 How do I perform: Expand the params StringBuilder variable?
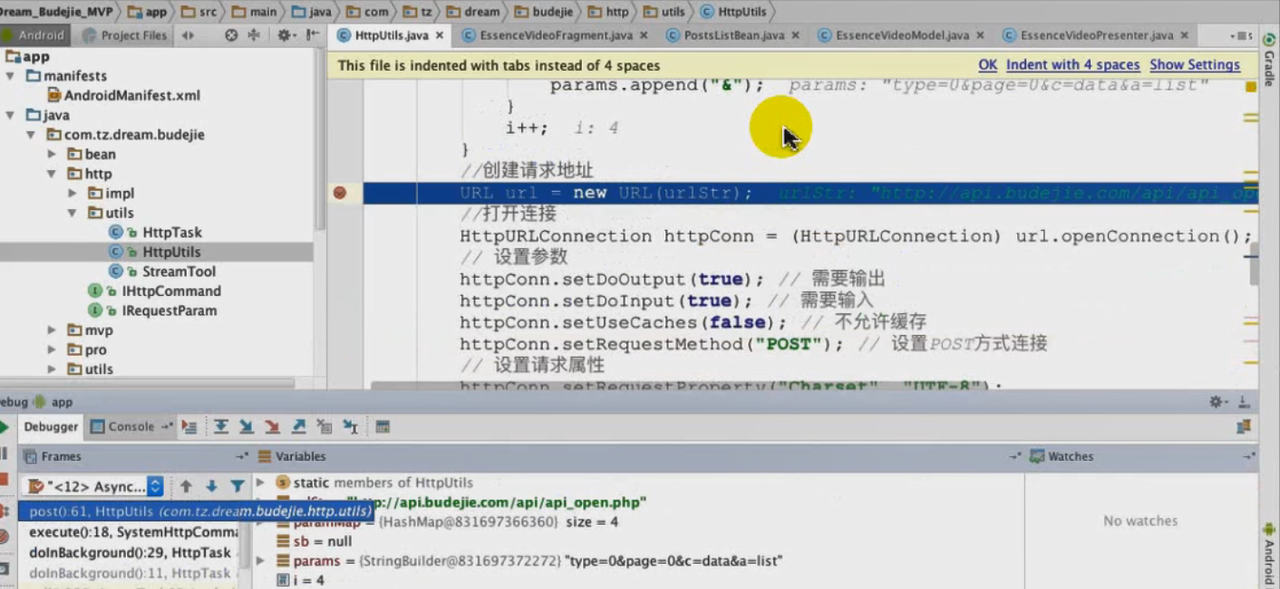point(261,561)
